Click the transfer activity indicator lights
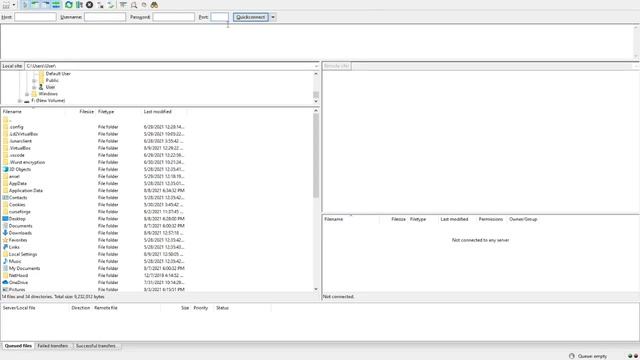 point(633,356)
